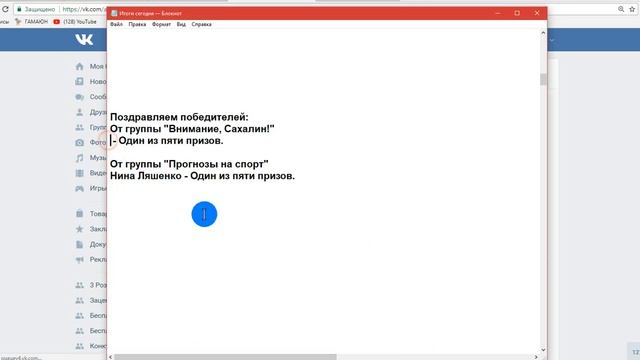Viewport: 640px width, 360px height.
Task: Click the Notepad scrollbar down arrow
Action: 543,350
